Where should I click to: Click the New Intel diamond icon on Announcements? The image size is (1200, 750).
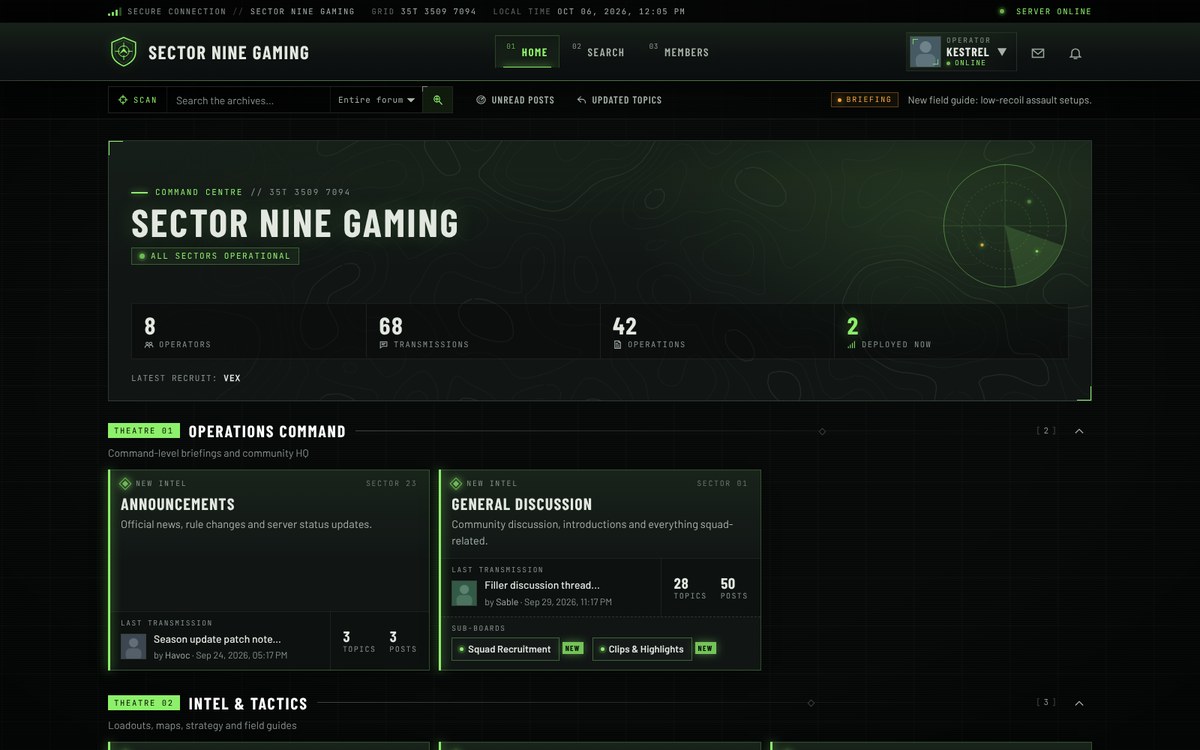point(125,483)
